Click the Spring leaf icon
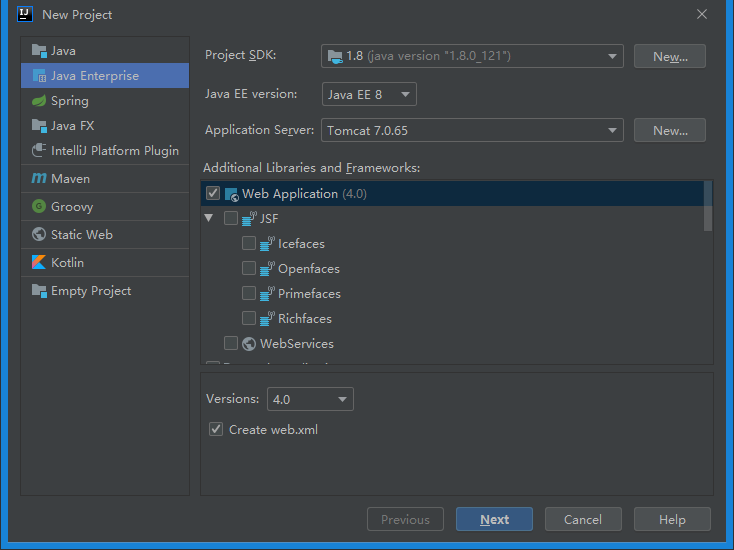Screen dimensions: 734x550 click(39, 101)
